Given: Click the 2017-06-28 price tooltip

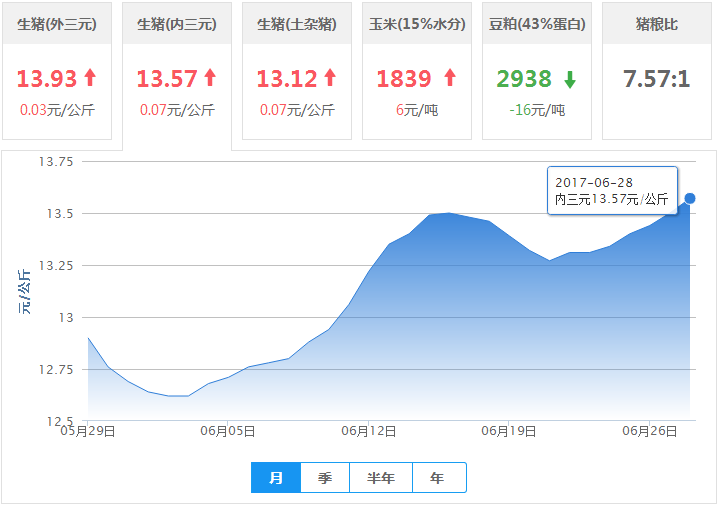Looking at the screenshot, I should click(612, 190).
